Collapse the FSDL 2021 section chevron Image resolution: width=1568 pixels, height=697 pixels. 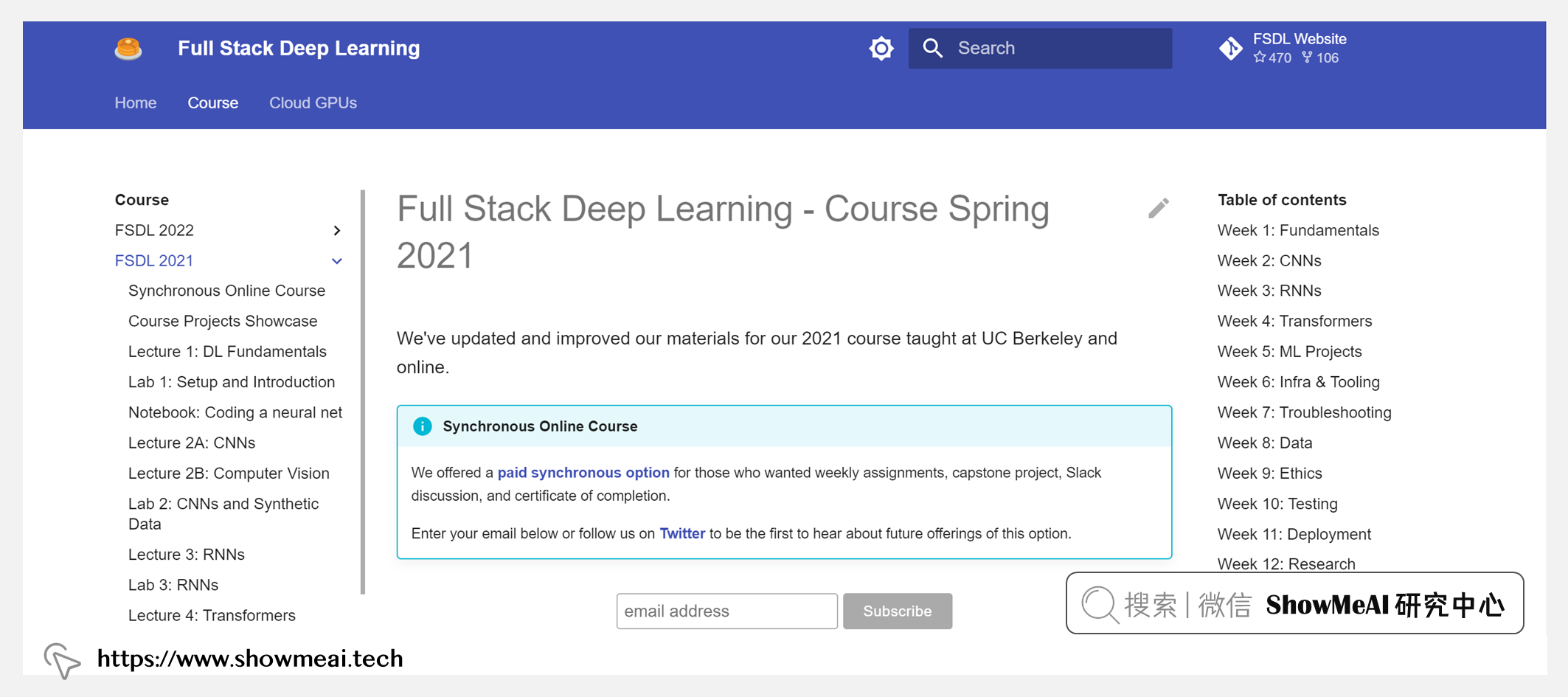coord(337,261)
